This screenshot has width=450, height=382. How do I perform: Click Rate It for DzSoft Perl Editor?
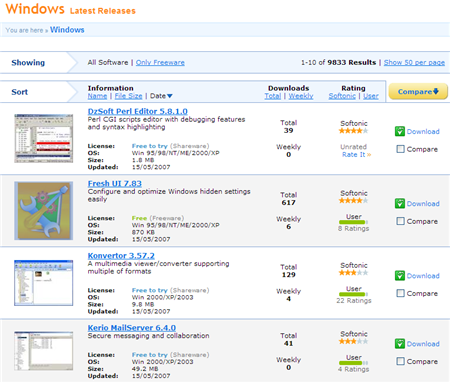[356, 155]
